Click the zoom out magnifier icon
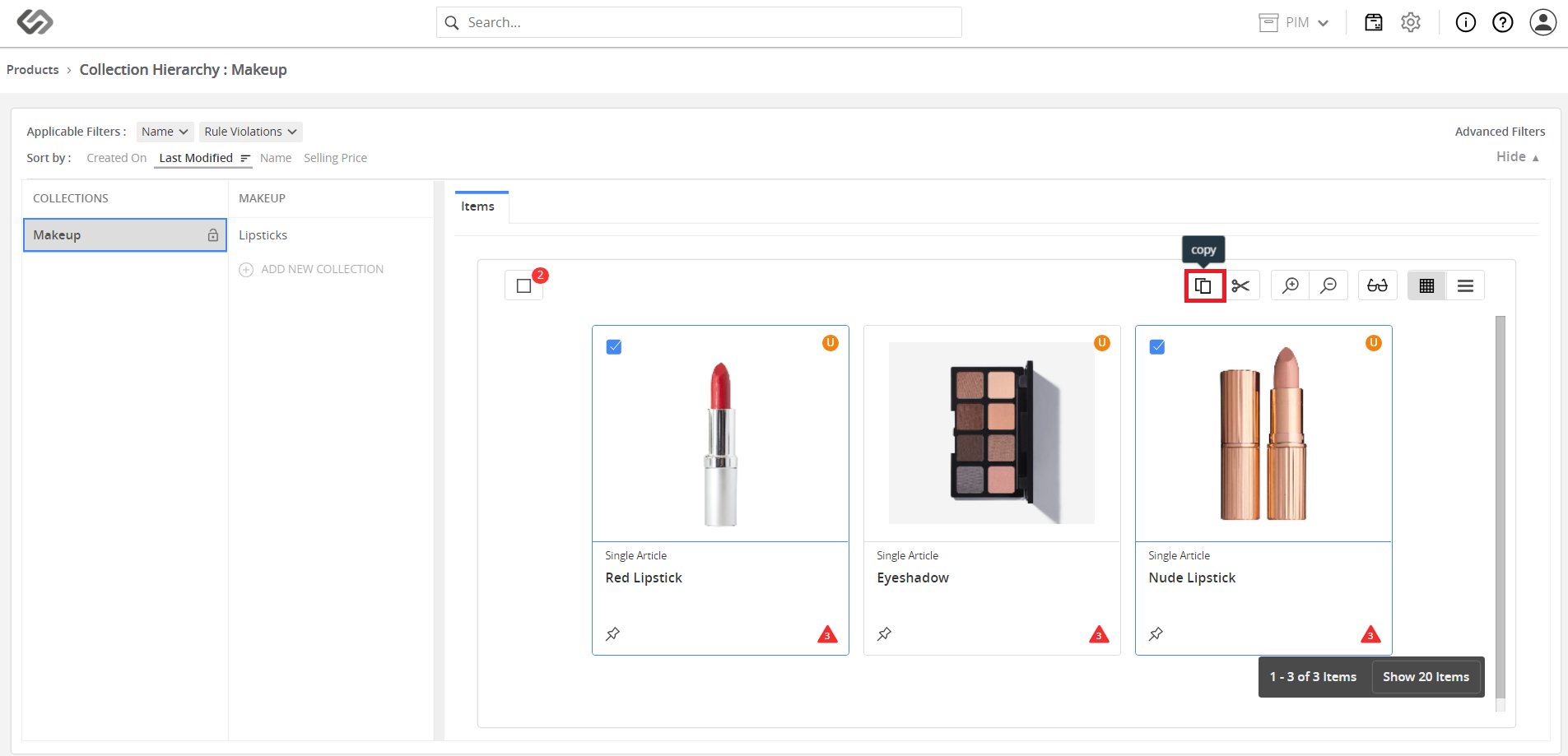The height and width of the screenshot is (756, 1568). pos(1328,285)
